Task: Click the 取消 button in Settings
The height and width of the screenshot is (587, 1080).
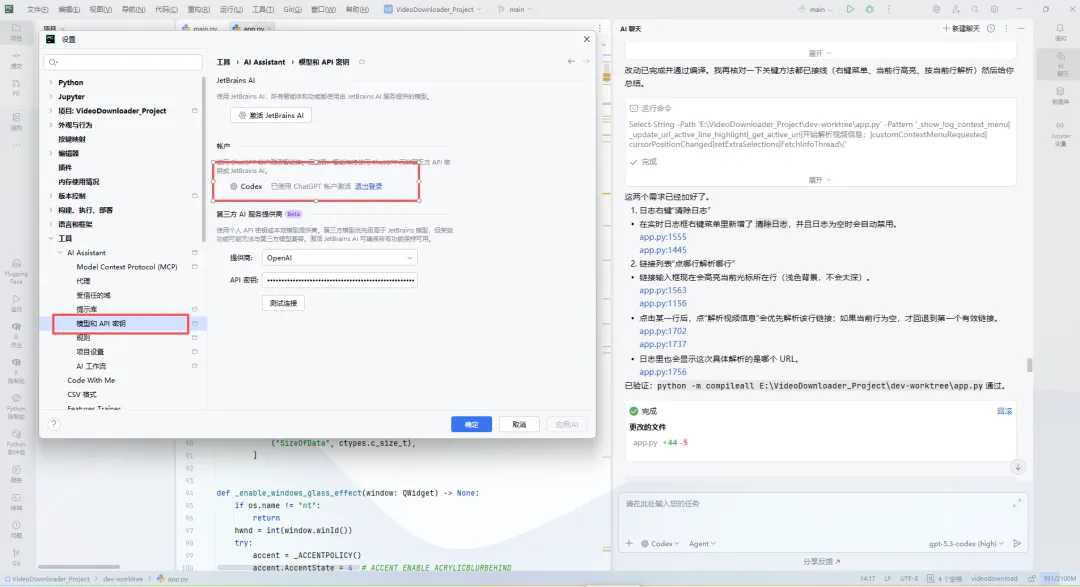Action: [519, 424]
